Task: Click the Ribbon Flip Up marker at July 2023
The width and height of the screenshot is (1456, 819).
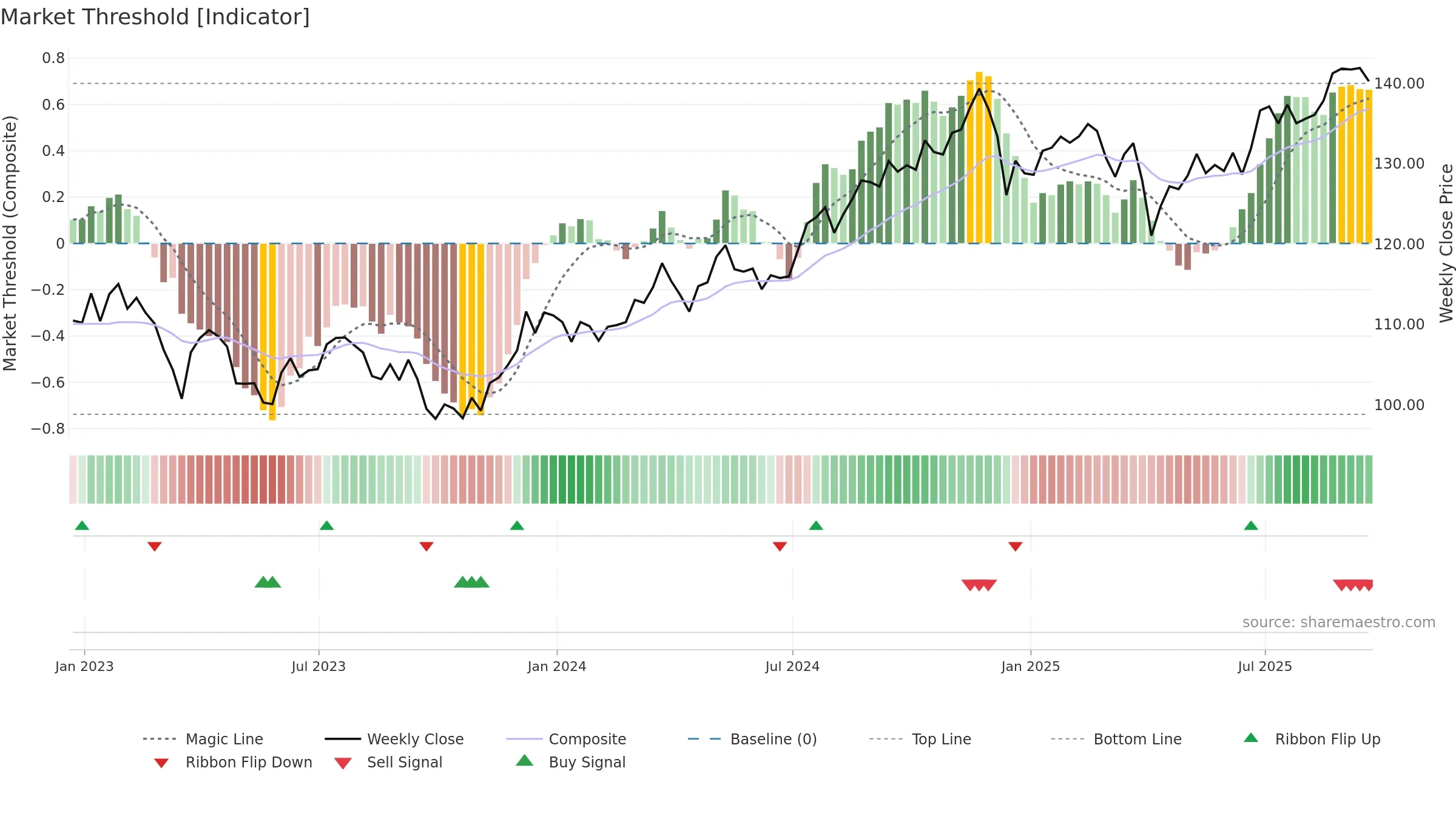Action: (x=326, y=525)
